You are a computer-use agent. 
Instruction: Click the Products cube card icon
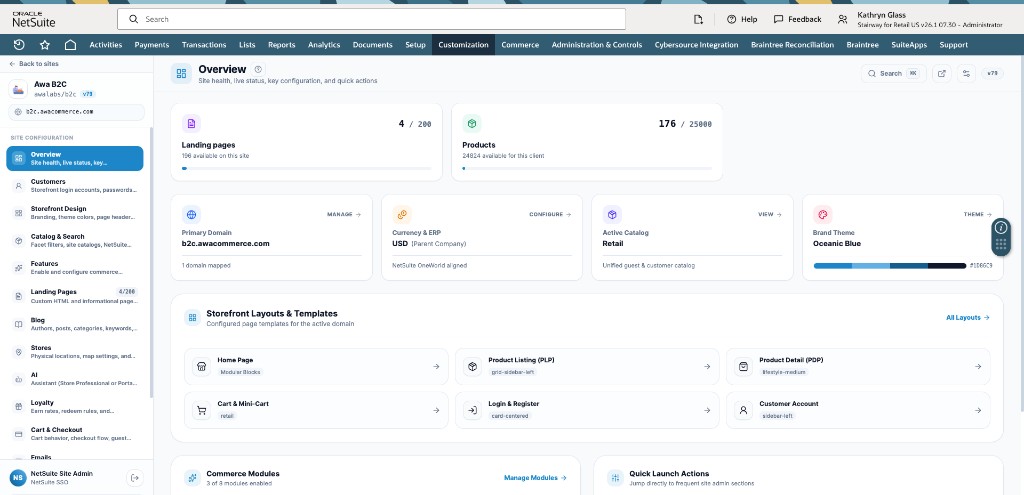coord(472,123)
